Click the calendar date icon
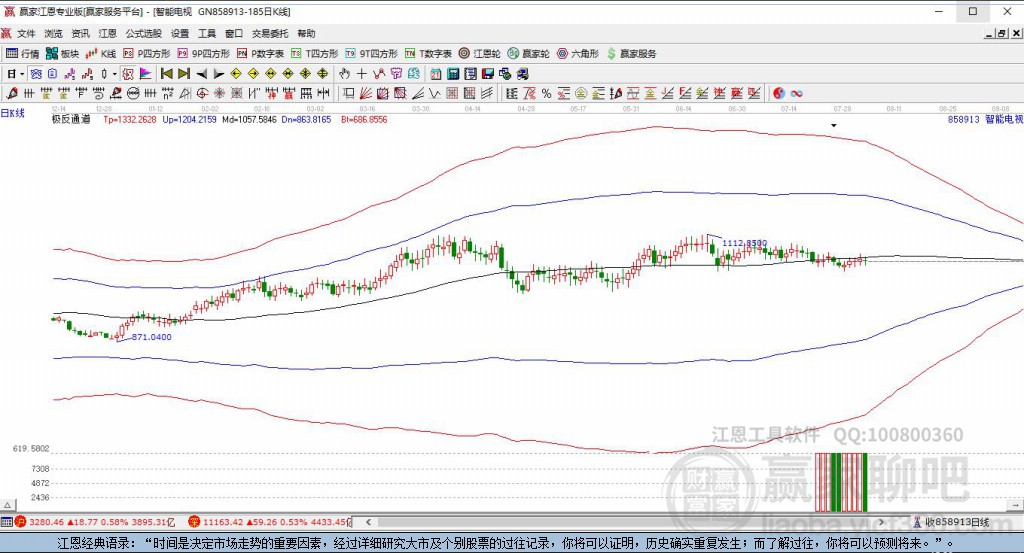The width and height of the screenshot is (1024, 553). 435,74
